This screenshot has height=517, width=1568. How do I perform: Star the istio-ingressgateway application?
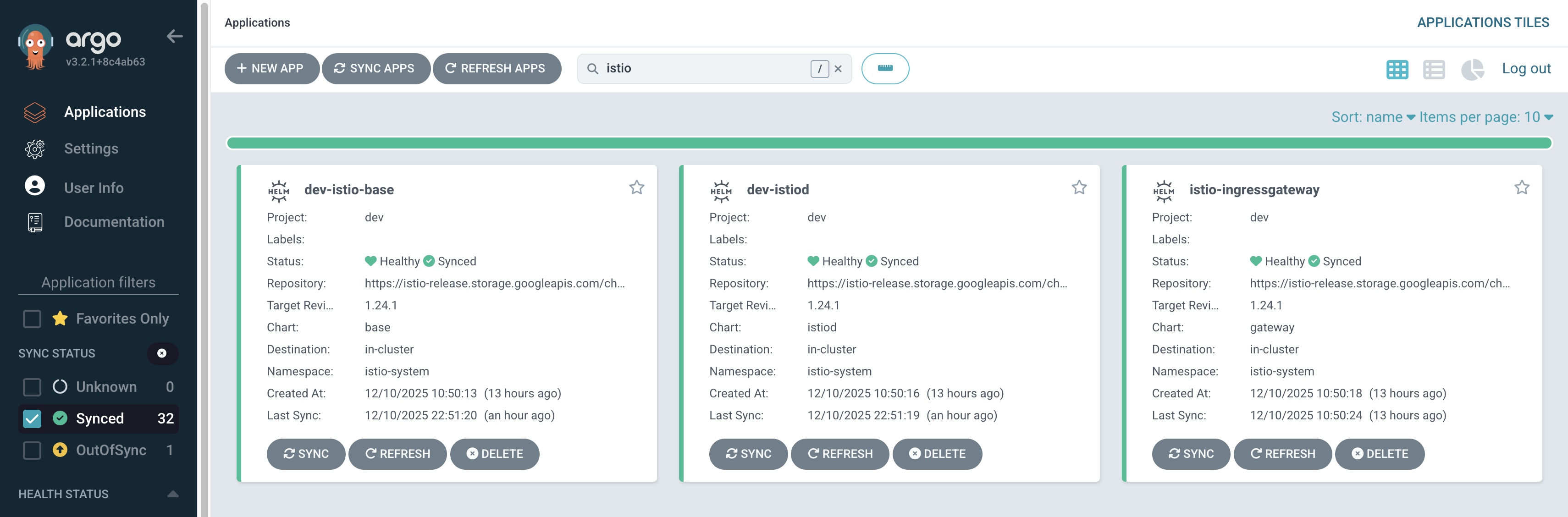click(x=1521, y=187)
